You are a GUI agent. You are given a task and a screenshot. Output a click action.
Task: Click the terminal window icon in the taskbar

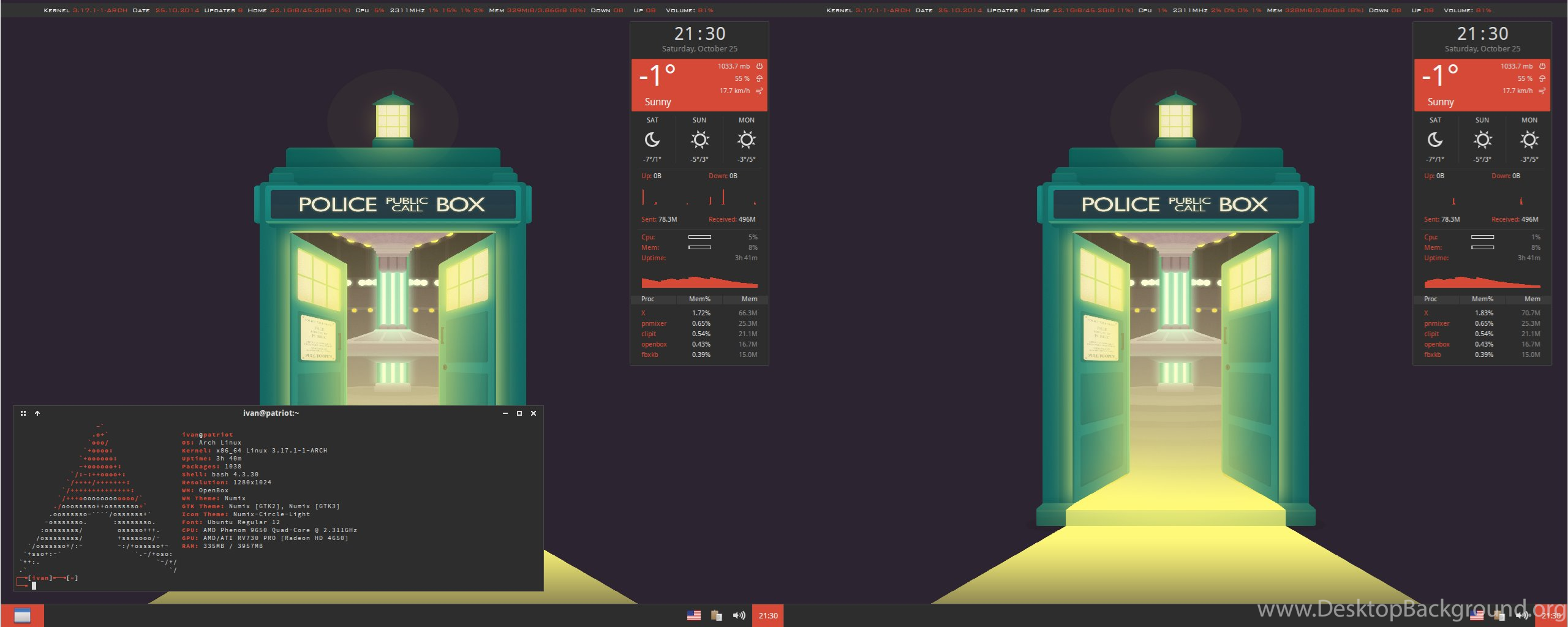pyautogui.click(x=22, y=615)
